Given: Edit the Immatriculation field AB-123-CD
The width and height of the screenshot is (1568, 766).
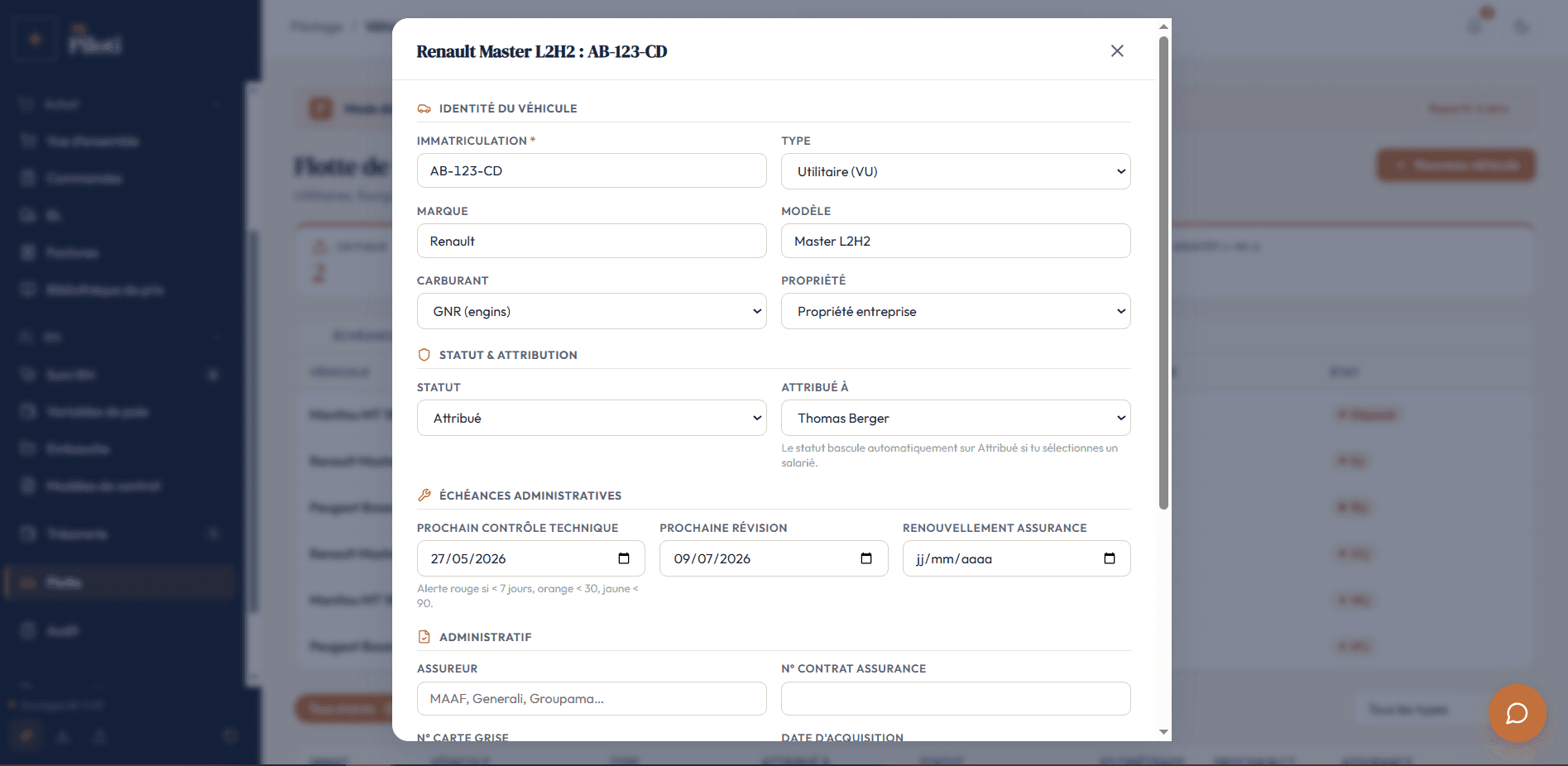Looking at the screenshot, I should click(x=592, y=170).
